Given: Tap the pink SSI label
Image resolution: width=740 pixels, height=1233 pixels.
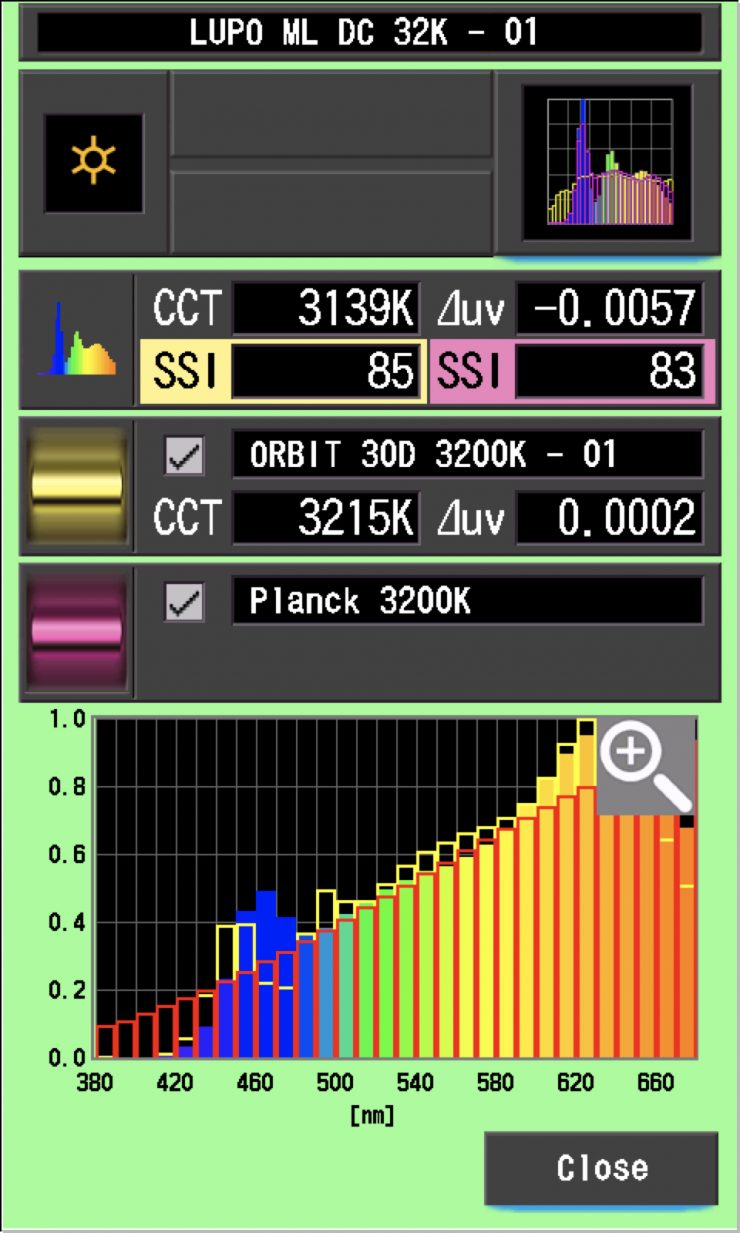Looking at the screenshot, I should 471,372.
